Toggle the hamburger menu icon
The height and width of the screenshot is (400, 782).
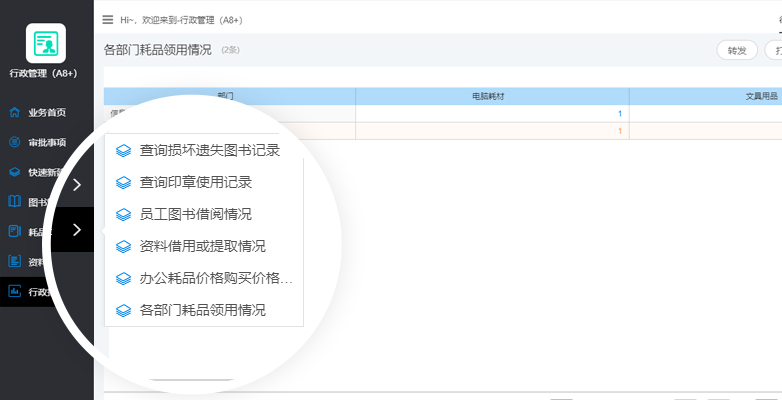pyautogui.click(x=108, y=20)
